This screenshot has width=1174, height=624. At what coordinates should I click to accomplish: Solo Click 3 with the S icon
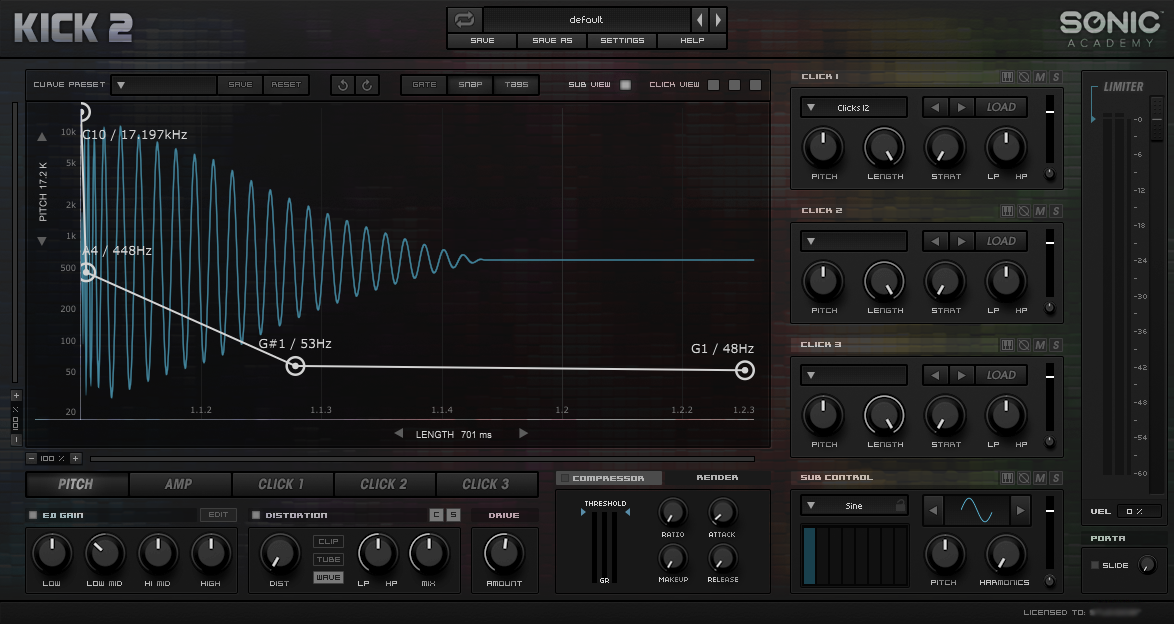(1056, 345)
